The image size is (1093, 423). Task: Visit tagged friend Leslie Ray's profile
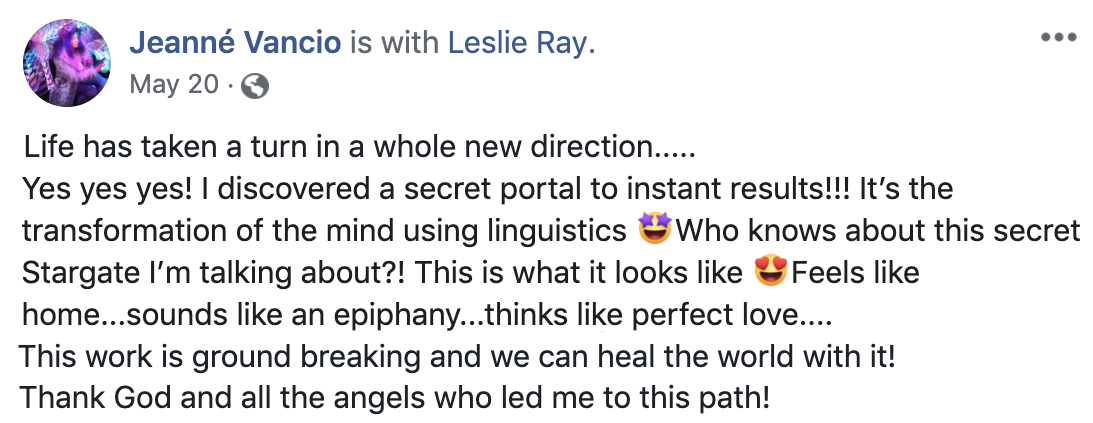coord(517,42)
